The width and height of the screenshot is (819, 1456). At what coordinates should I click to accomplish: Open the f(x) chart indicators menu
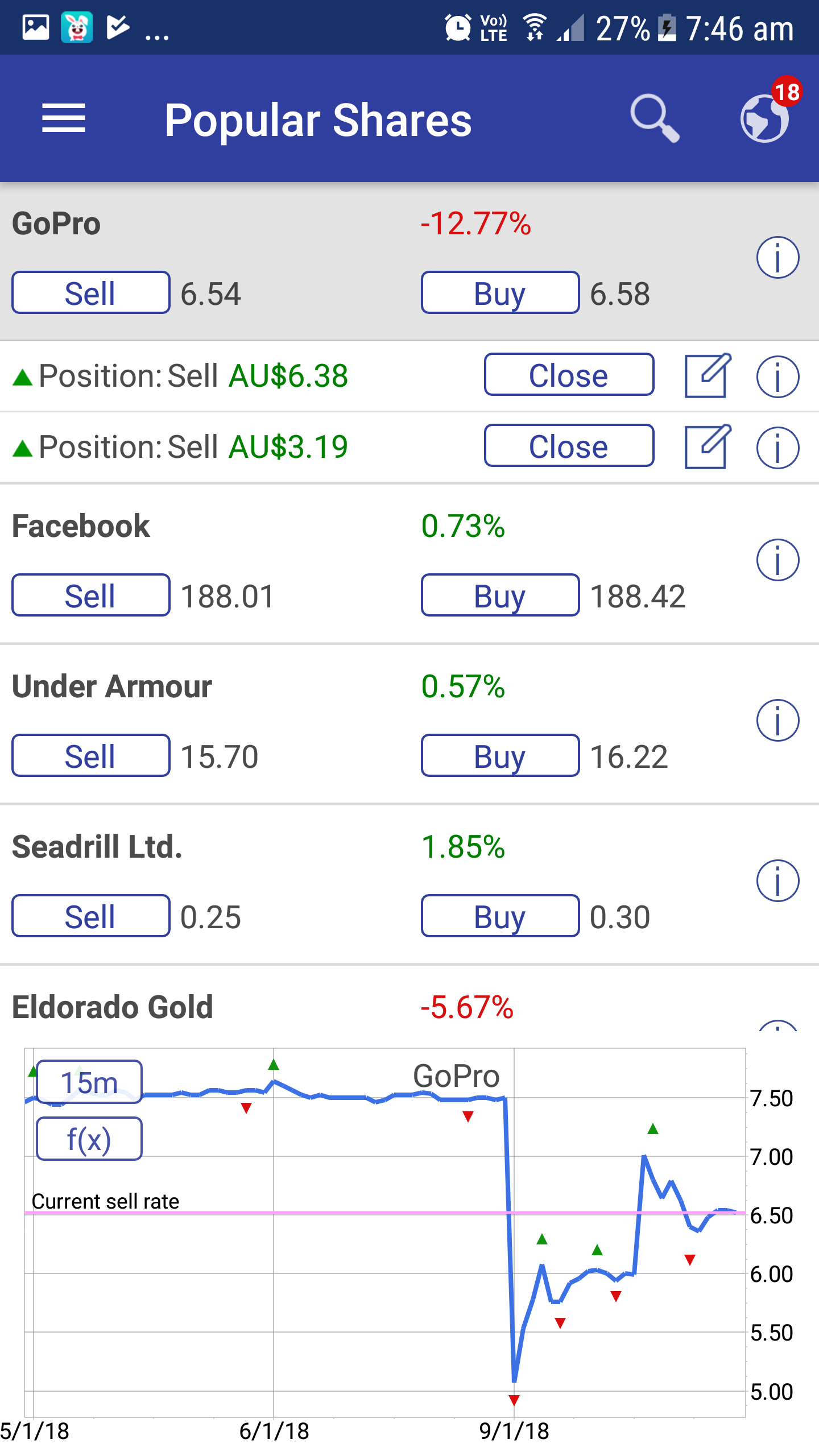89,1139
